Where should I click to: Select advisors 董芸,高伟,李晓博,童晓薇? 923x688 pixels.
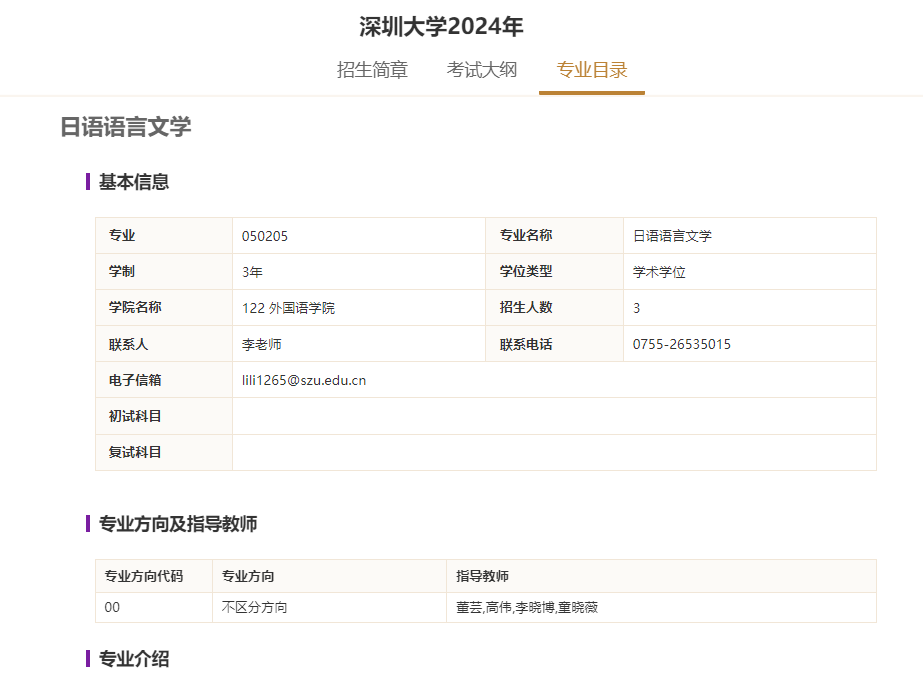(x=527, y=607)
